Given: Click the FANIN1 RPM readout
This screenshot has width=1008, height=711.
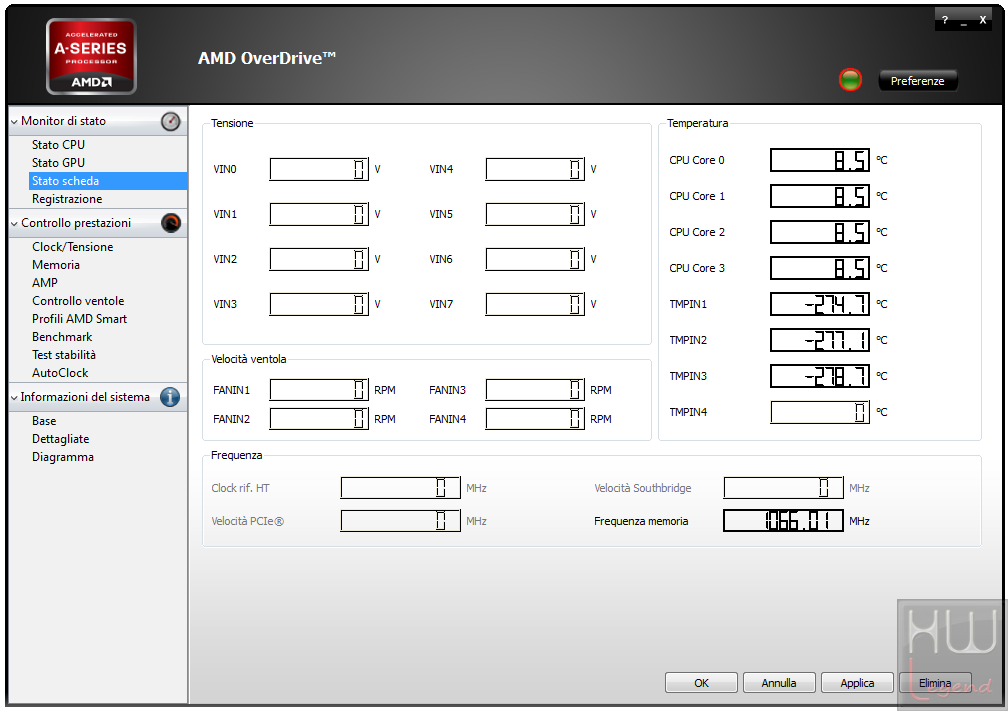Looking at the screenshot, I should (319, 390).
